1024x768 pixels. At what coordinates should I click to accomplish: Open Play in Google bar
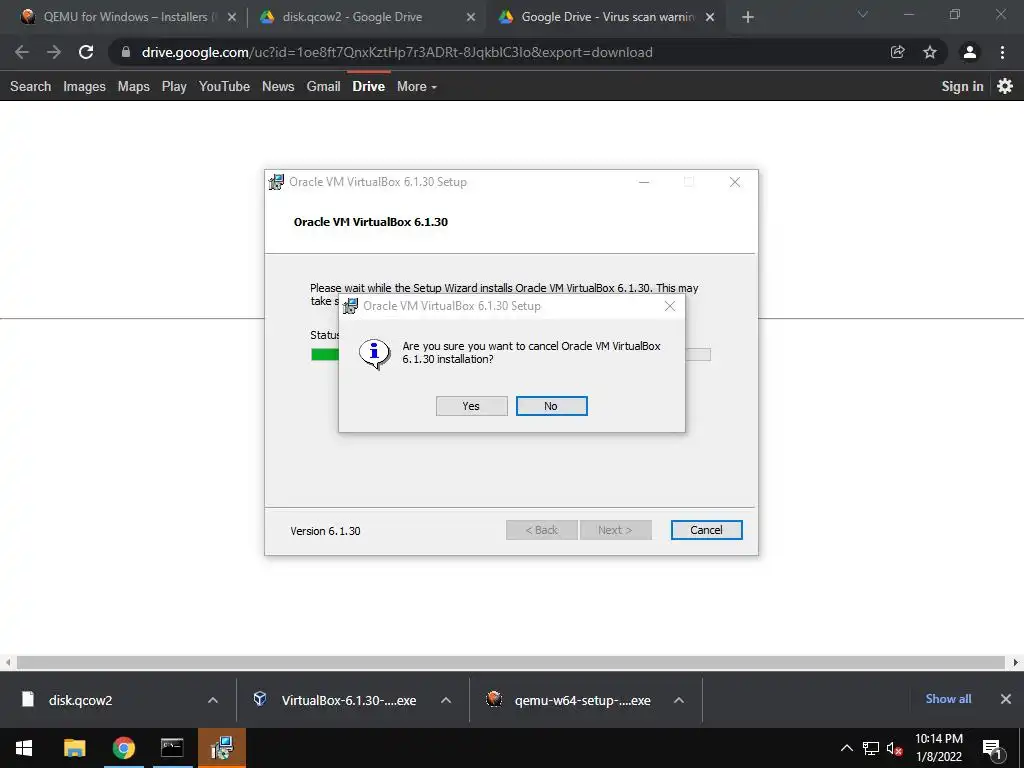point(174,86)
